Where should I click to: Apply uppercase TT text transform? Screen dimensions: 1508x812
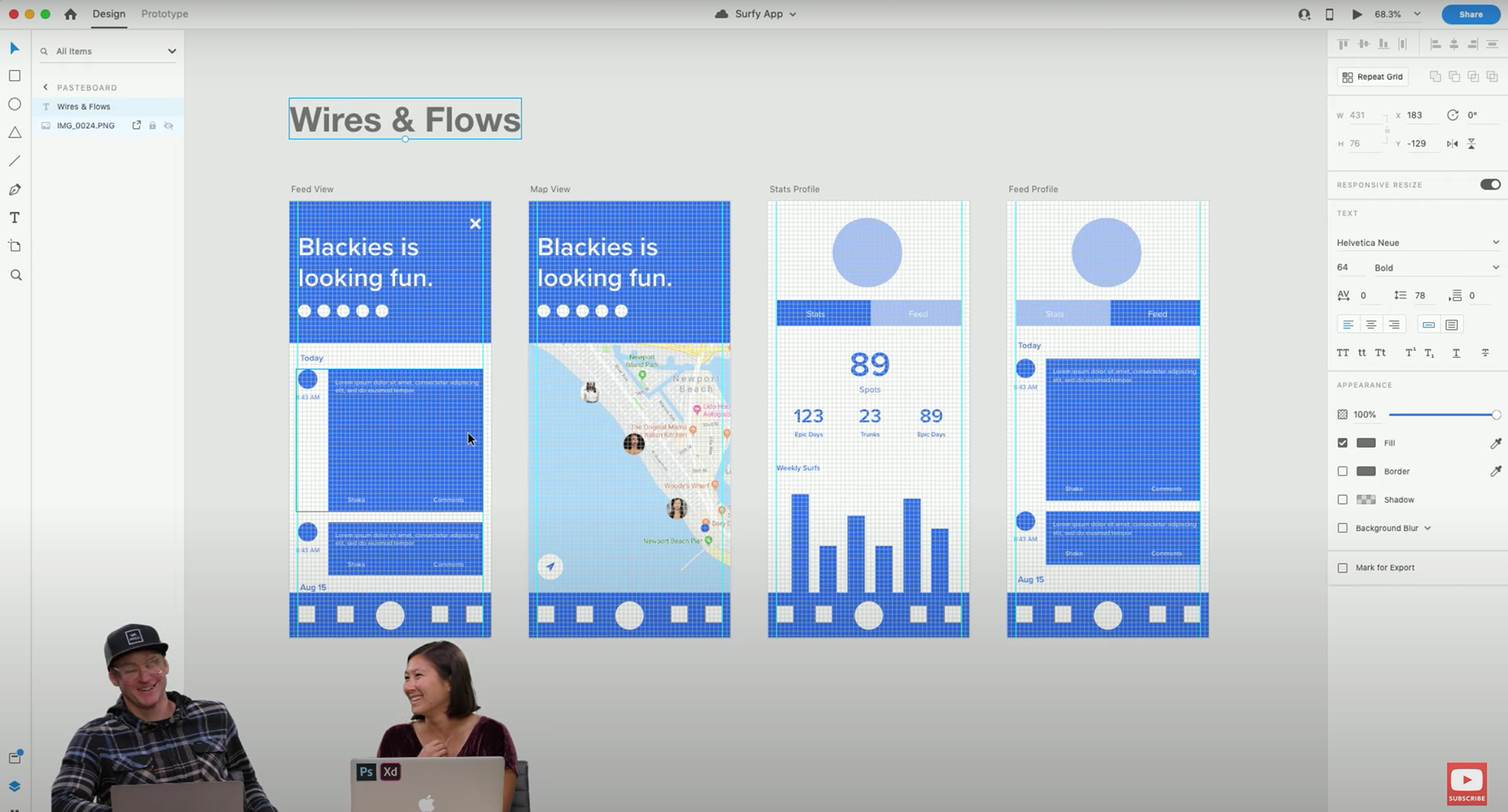1343,353
